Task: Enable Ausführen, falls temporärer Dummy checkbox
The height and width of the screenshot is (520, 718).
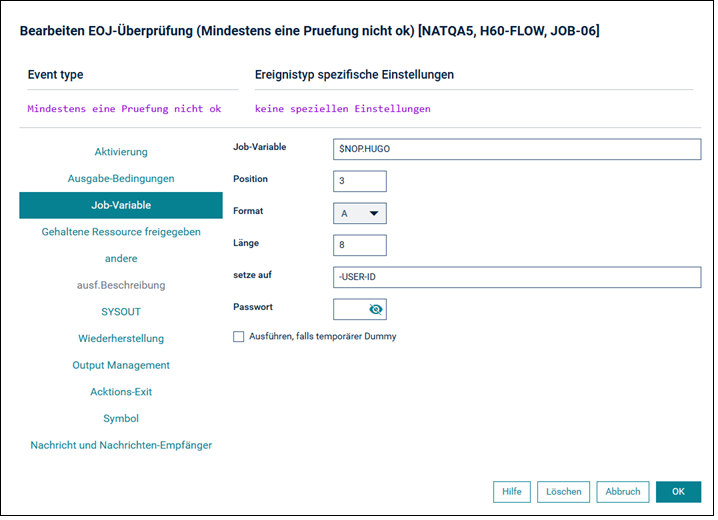Action: click(x=239, y=337)
